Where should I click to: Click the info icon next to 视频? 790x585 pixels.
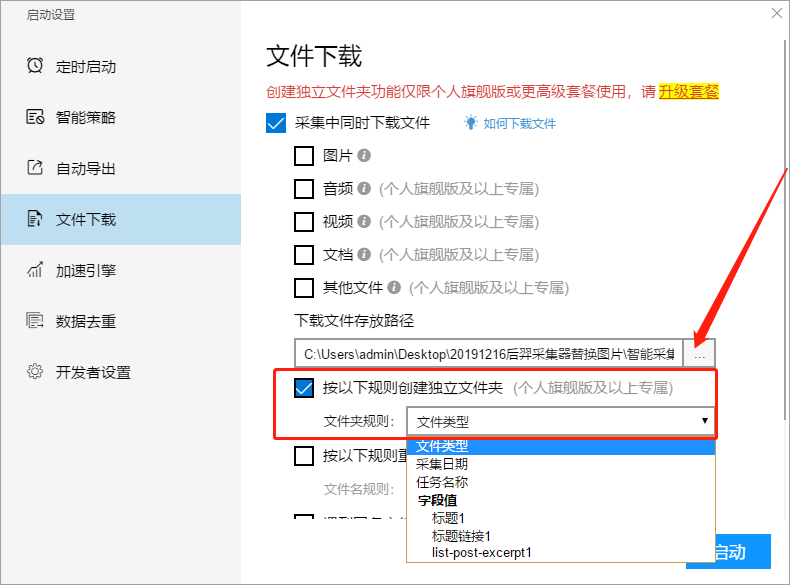click(364, 222)
